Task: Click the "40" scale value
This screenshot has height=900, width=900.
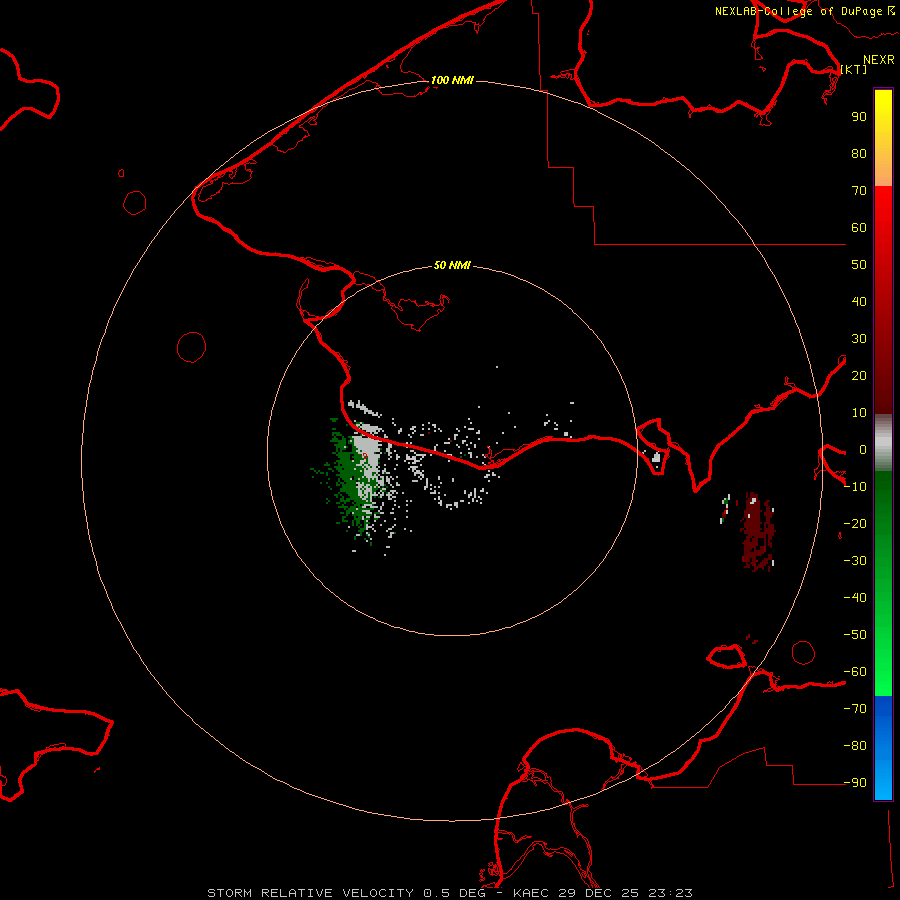Action: coord(859,302)
